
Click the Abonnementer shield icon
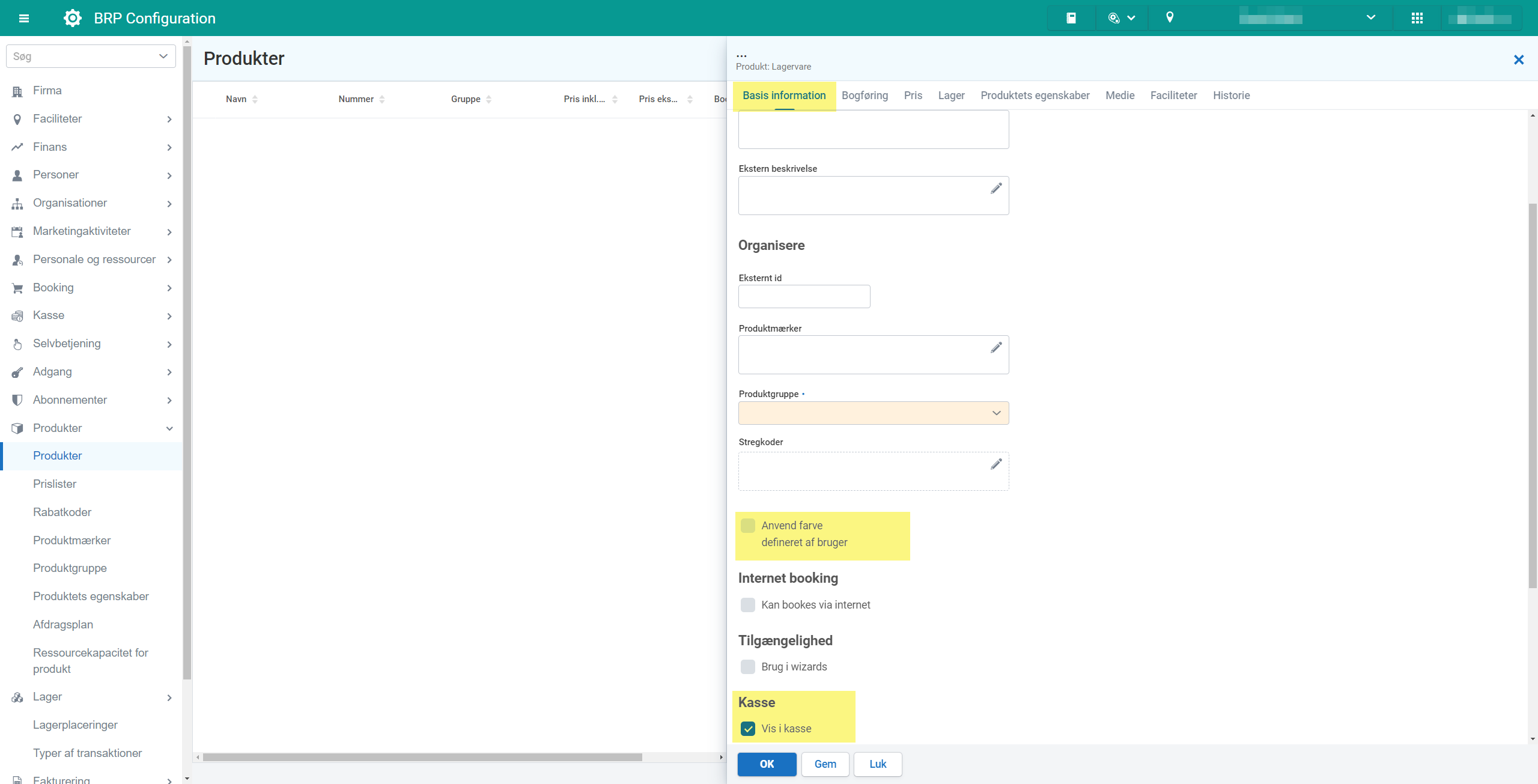coord(17,400)
